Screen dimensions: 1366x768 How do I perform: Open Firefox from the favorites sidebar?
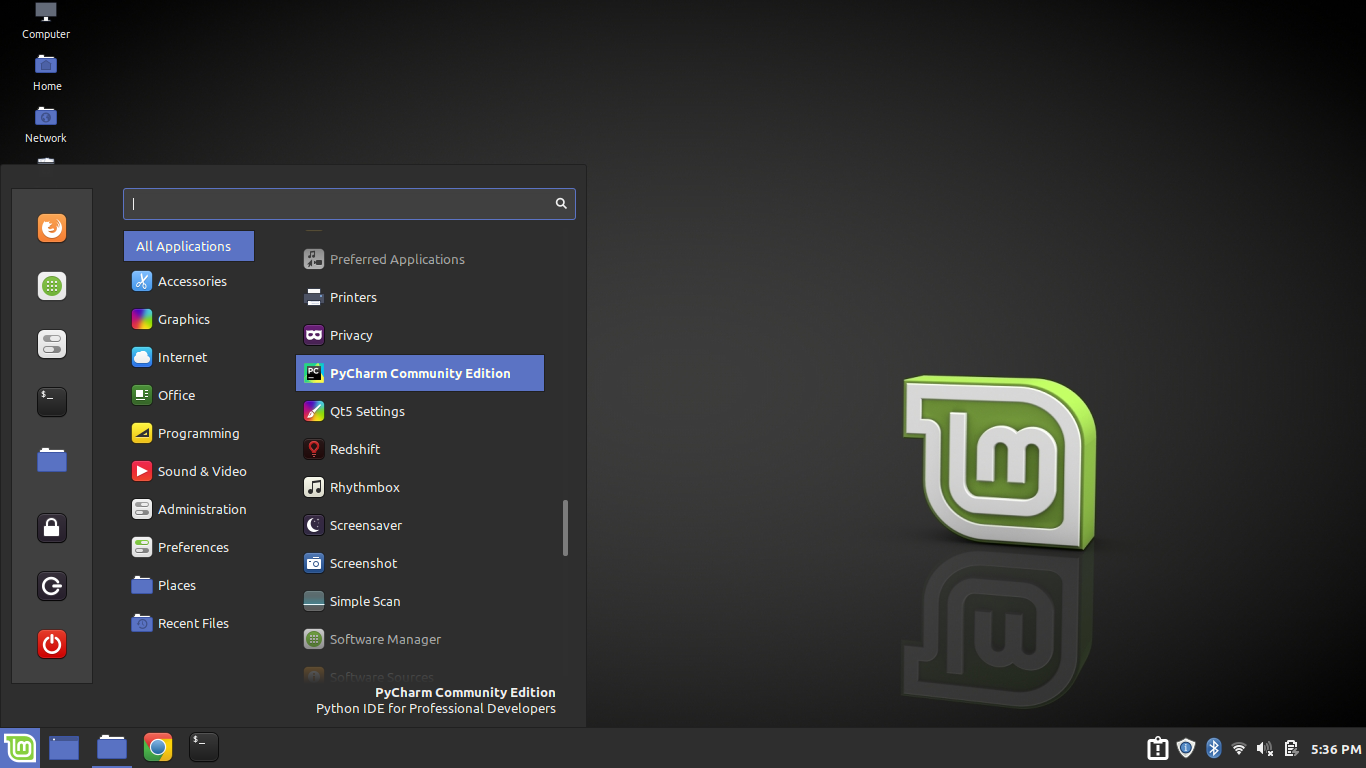pos(52,228)
